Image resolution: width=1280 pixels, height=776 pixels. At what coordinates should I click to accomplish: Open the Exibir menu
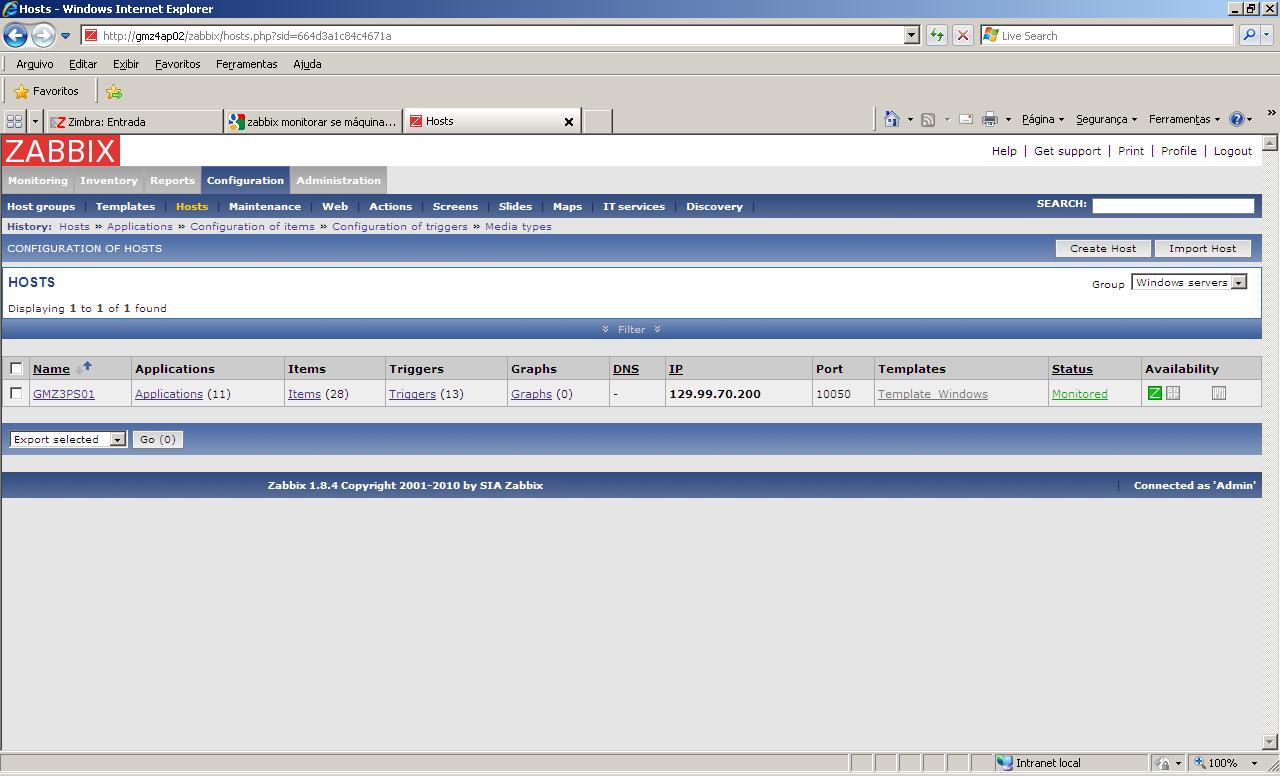(x=126, y=64)
